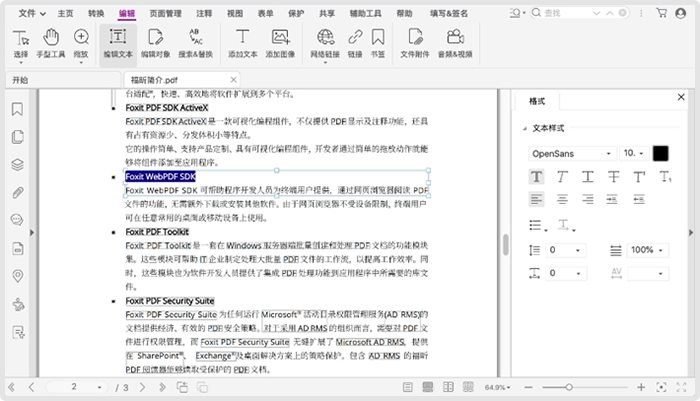Collapse the 文本样式 section
The height and width of the screenshot is (401, 700).
click(525, 129)
